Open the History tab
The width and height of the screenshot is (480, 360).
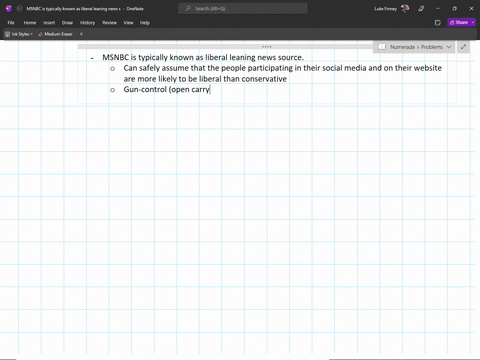(x=87, y=23)
